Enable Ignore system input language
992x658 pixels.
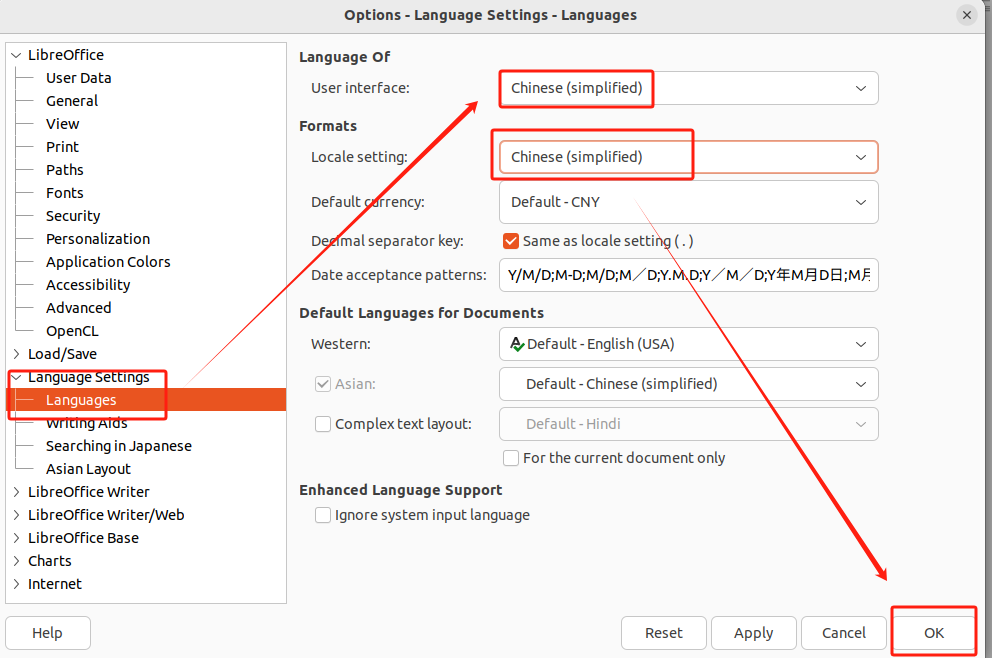(323, 515)
